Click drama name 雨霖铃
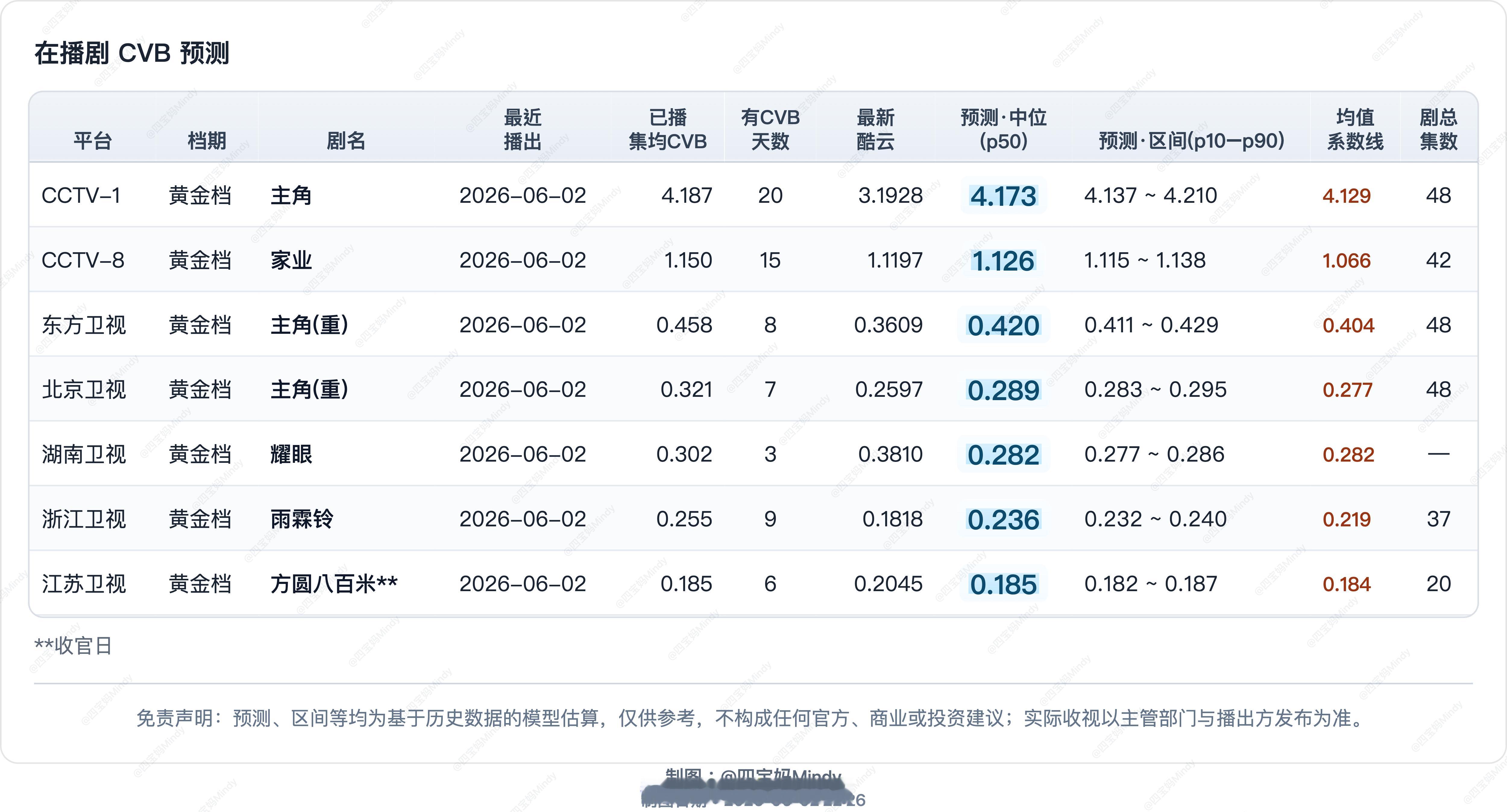Viewport: 1507px width, 812px height. pos(302,519)
